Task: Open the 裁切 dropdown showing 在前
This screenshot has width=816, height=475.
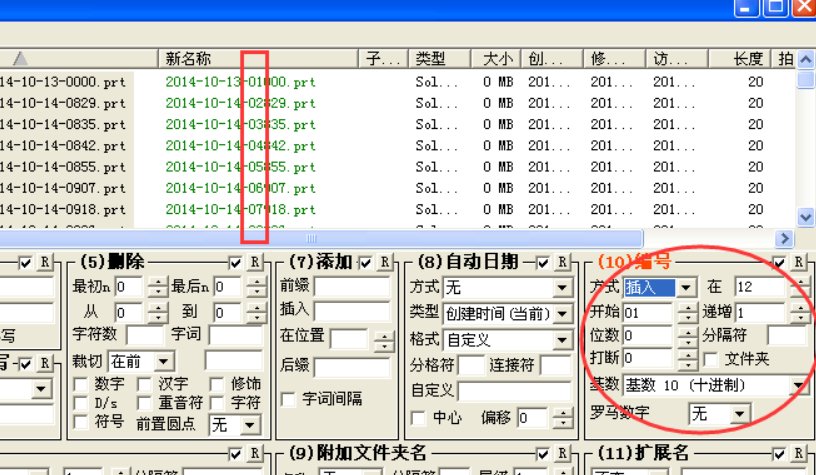Action: point(163,361)
